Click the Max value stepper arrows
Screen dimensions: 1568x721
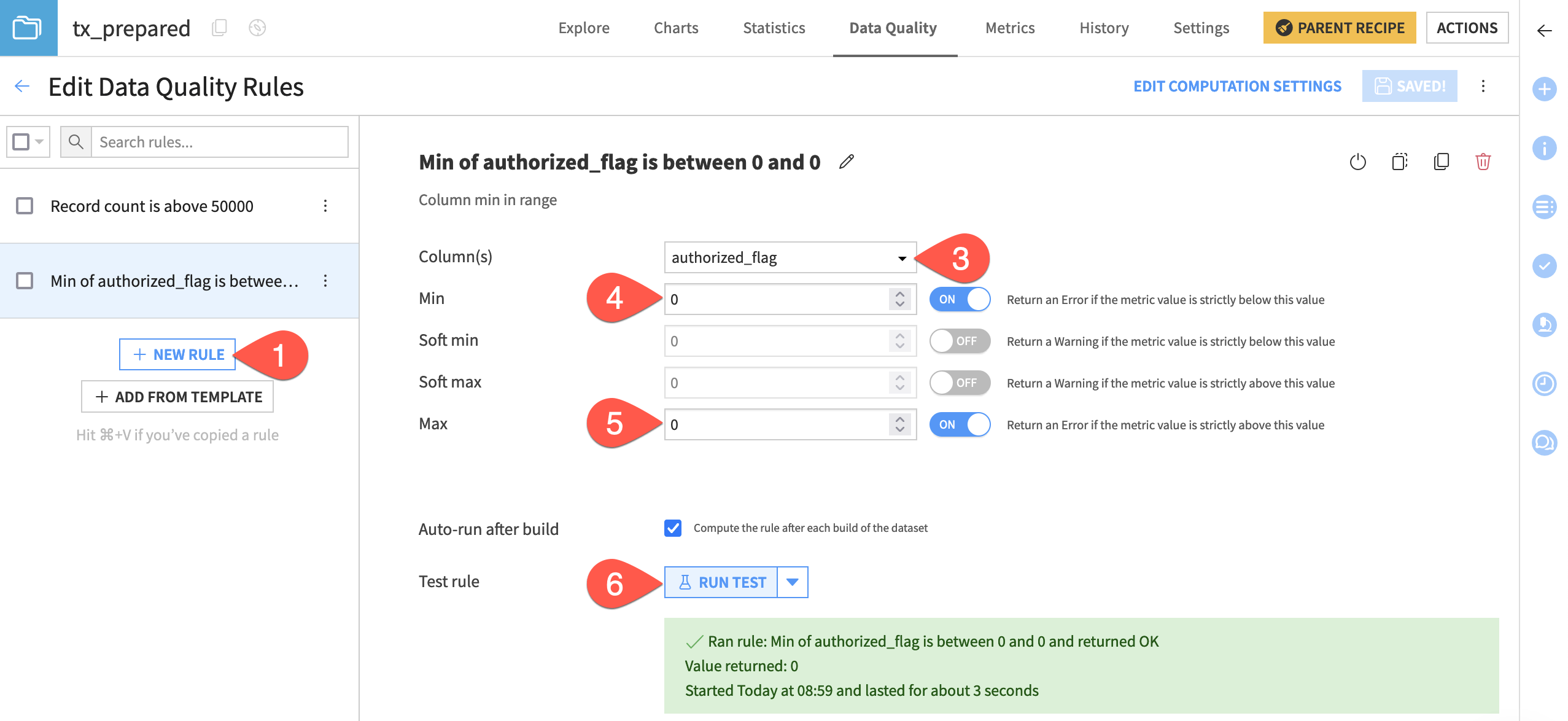click(x=899, y=424)
